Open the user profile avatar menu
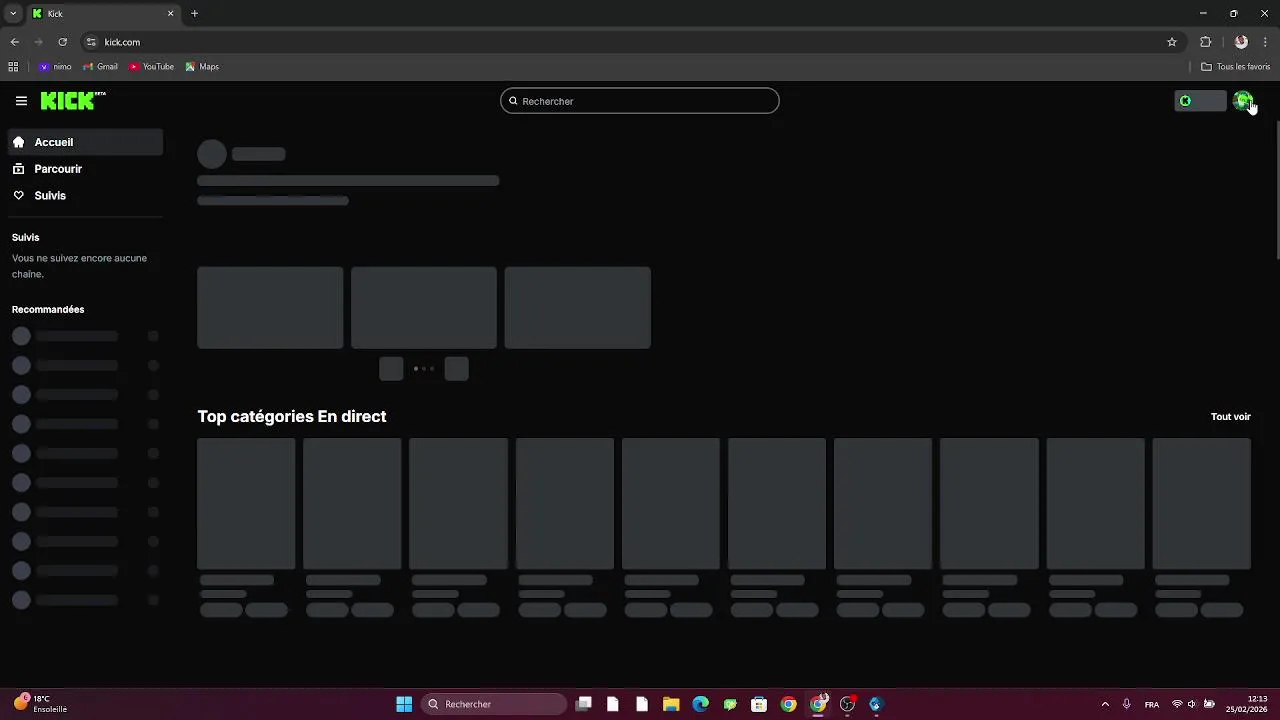The width and height of the screenshot is (1280, 720). point(1243,101)
